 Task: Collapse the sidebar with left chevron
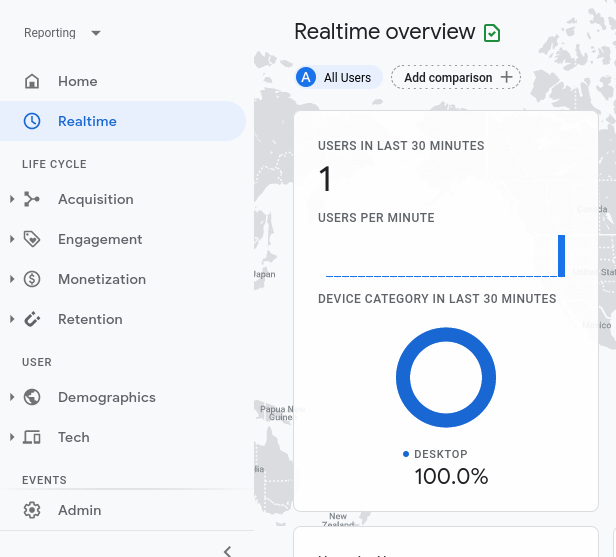227,552
